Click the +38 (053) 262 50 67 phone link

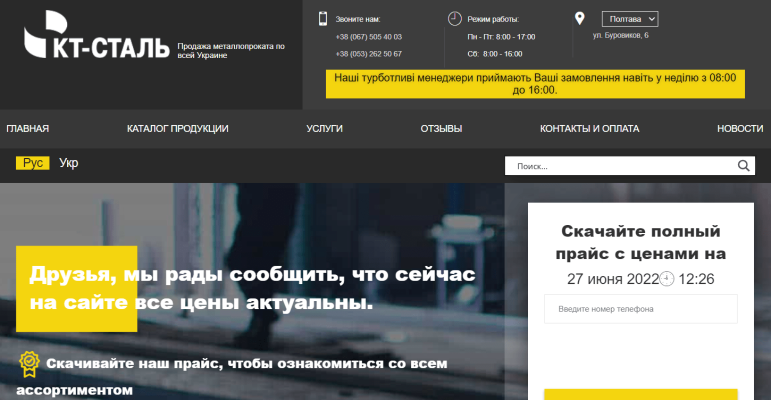click(x=369, y=54)
